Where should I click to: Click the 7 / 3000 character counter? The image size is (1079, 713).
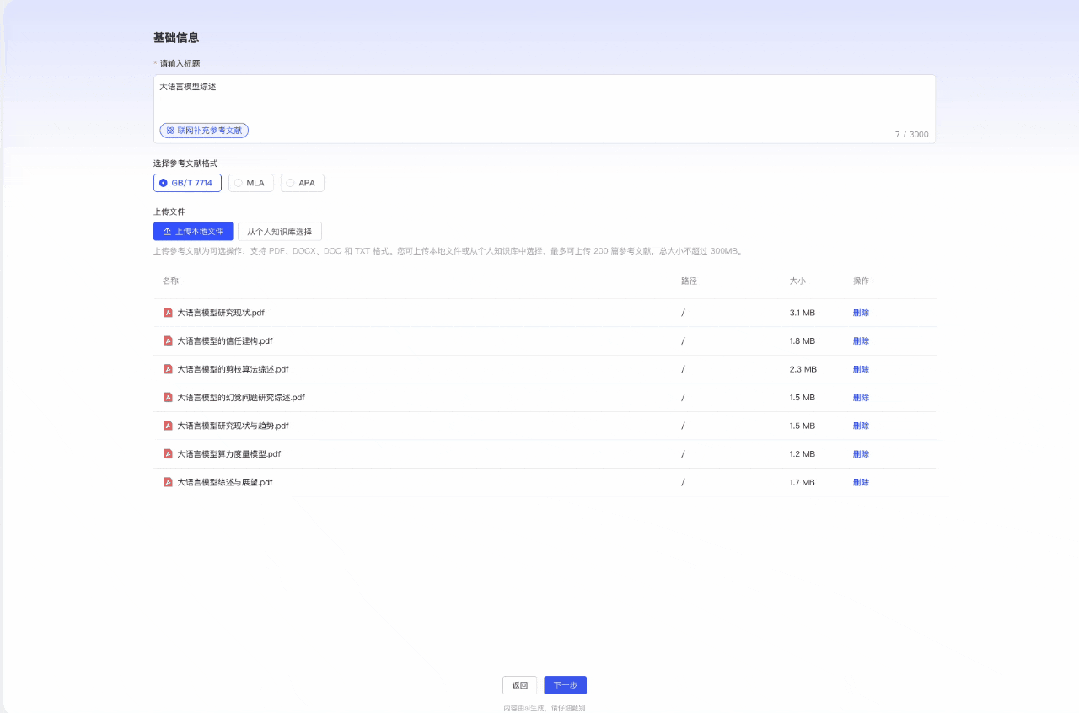tap(912, 134)
